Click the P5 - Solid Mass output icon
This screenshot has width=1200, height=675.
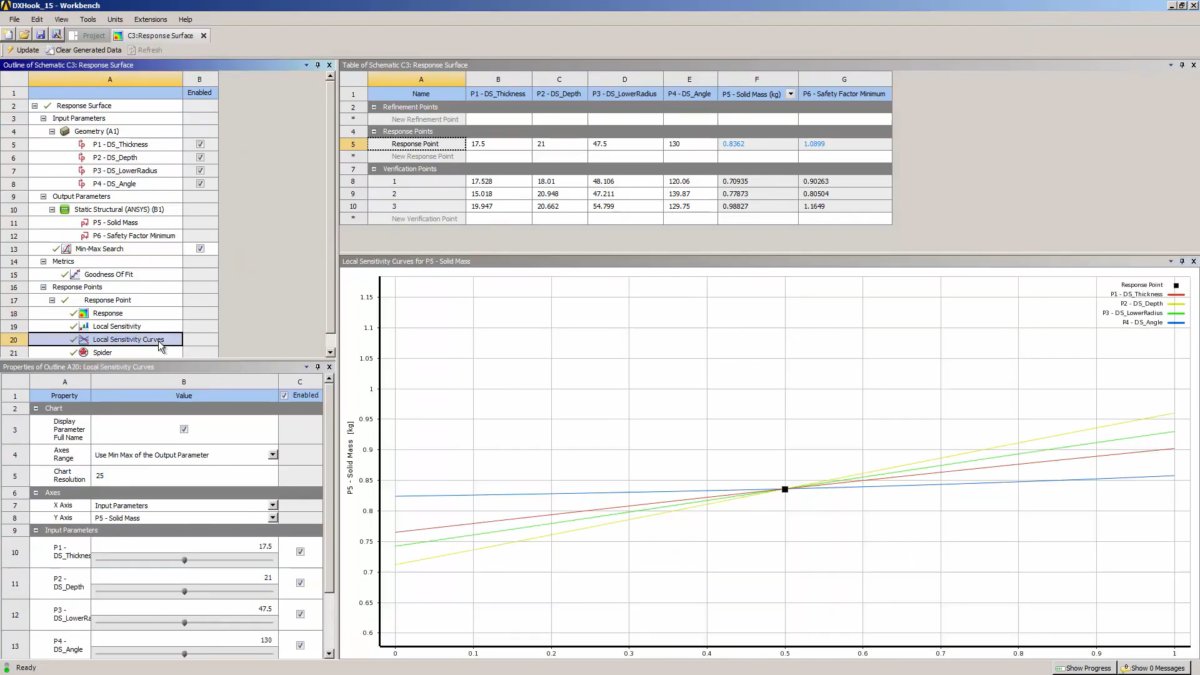tap(83, 223)
